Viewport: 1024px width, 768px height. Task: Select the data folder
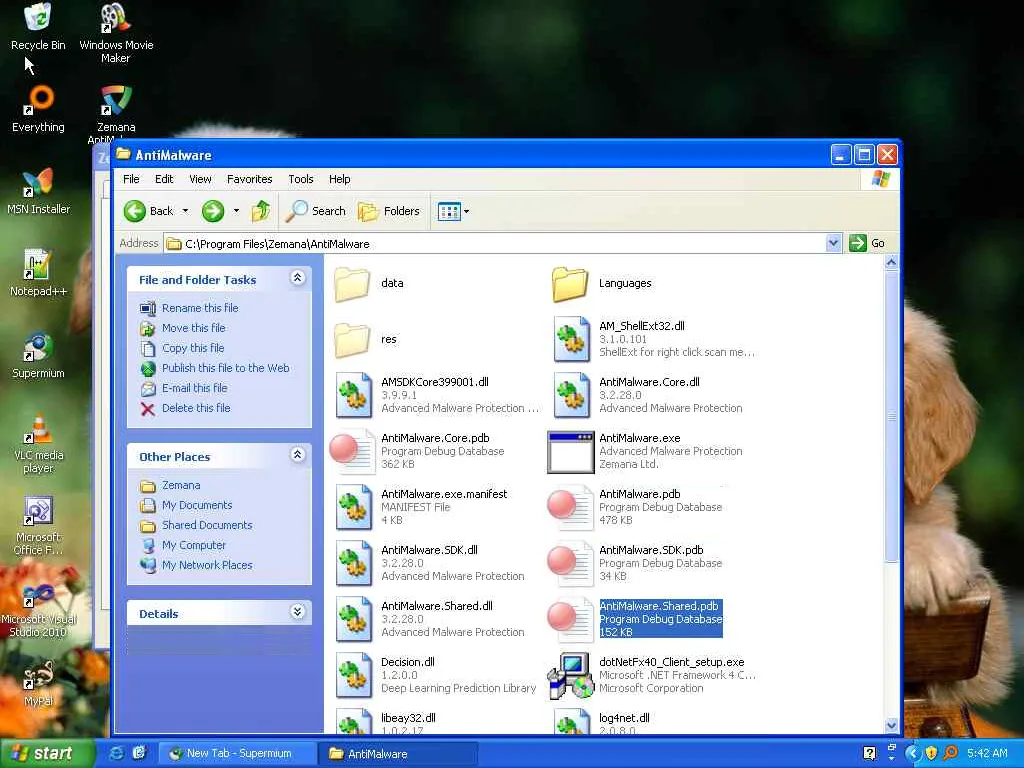(x=353, y=283)
